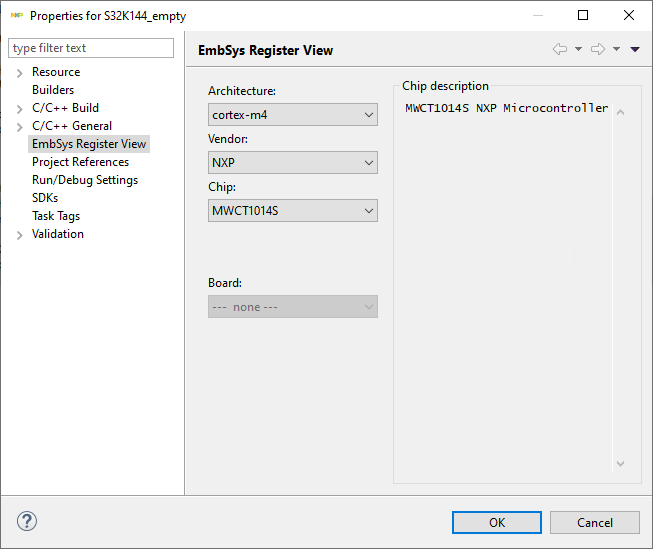The height and width of the screenshot is (549, 653).
Task: Select Project References in the tree
Action: 80,162
